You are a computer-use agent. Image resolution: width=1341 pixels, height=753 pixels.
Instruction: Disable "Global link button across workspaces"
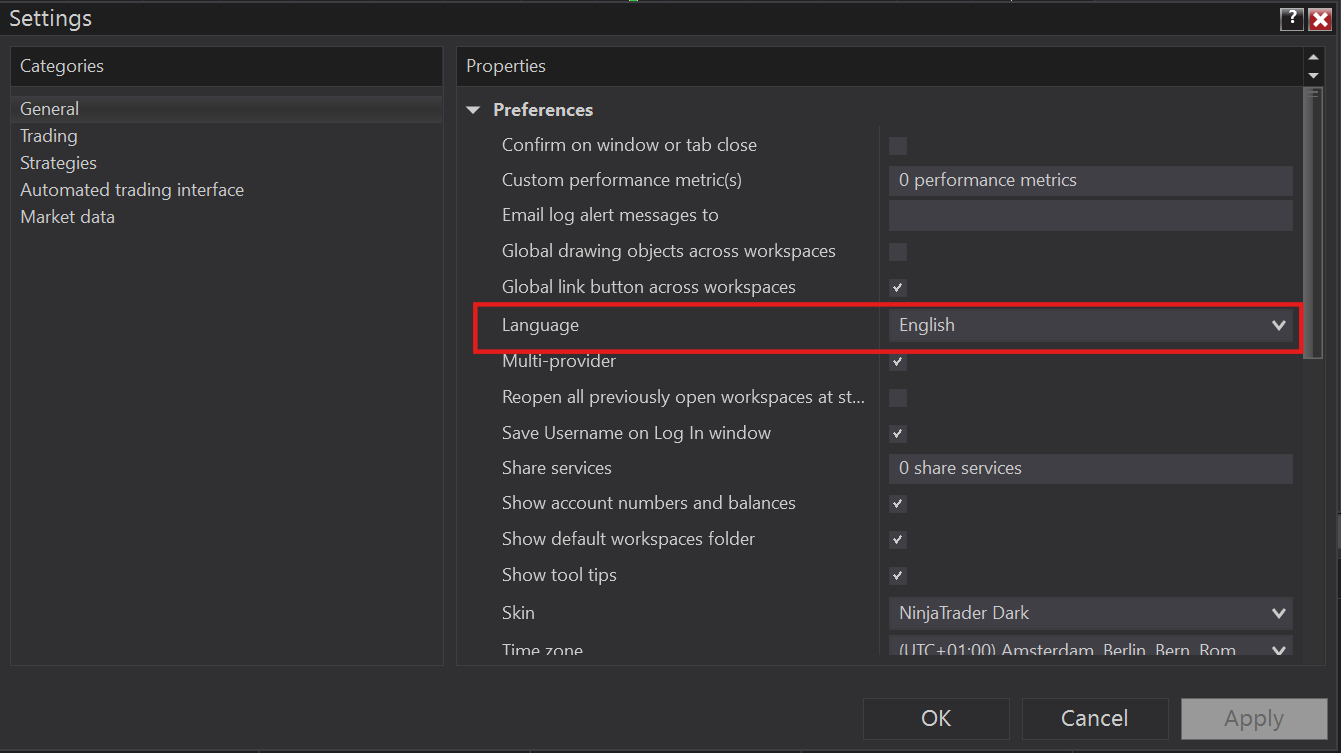pyautogui.click(x=897, y=287)
